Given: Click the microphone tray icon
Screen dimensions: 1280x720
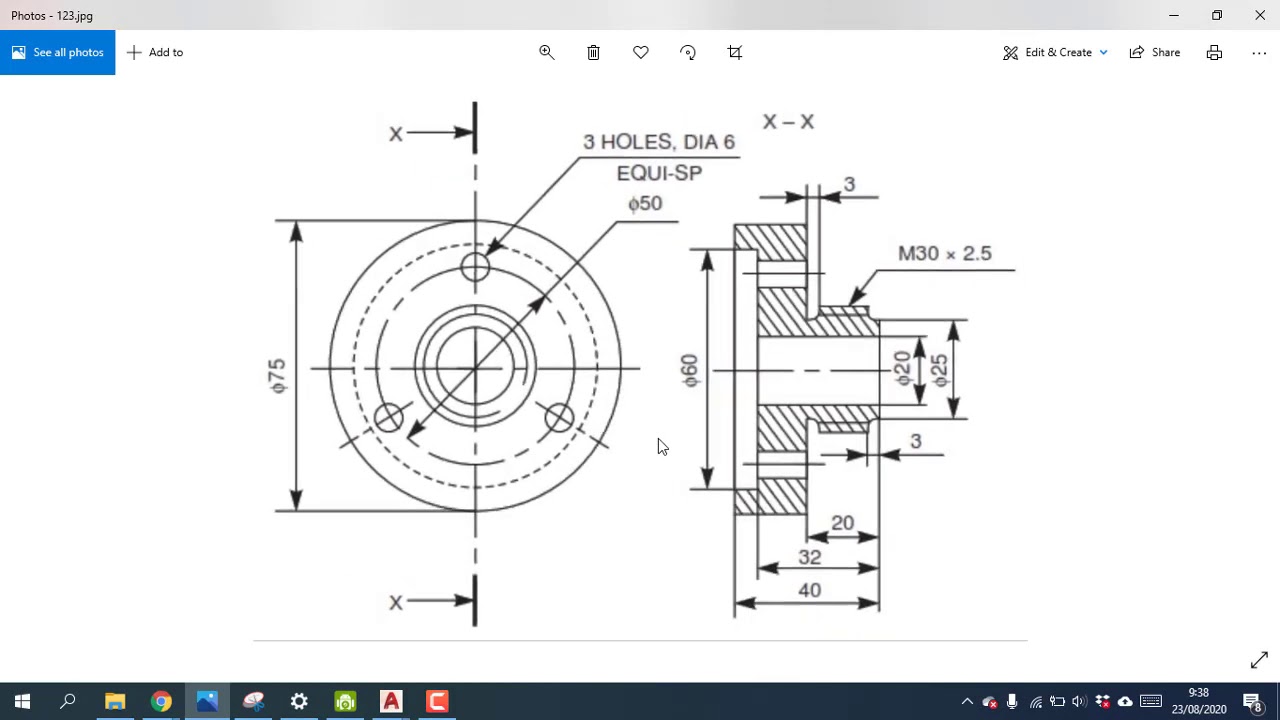Looking at the screenshot, I should pyautogui.click(x=1012, y=701).
